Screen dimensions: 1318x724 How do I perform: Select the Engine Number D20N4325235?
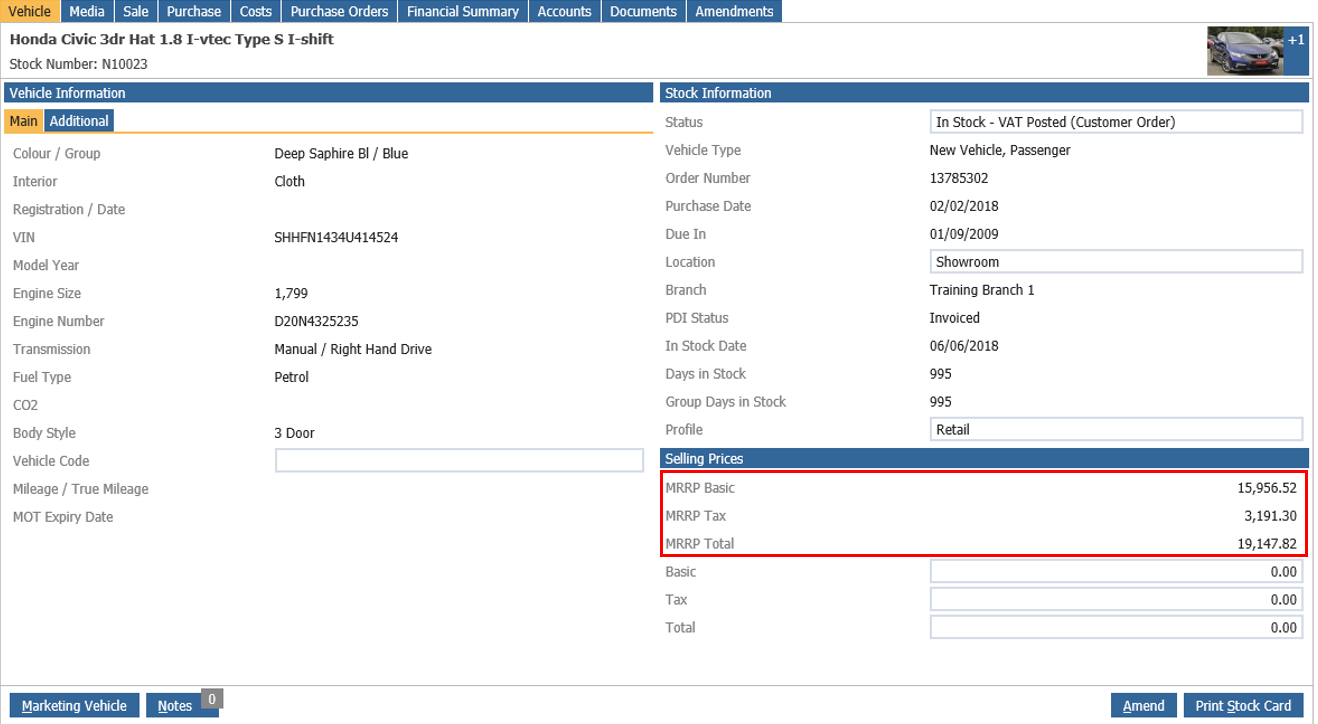[x=316, y=322]
